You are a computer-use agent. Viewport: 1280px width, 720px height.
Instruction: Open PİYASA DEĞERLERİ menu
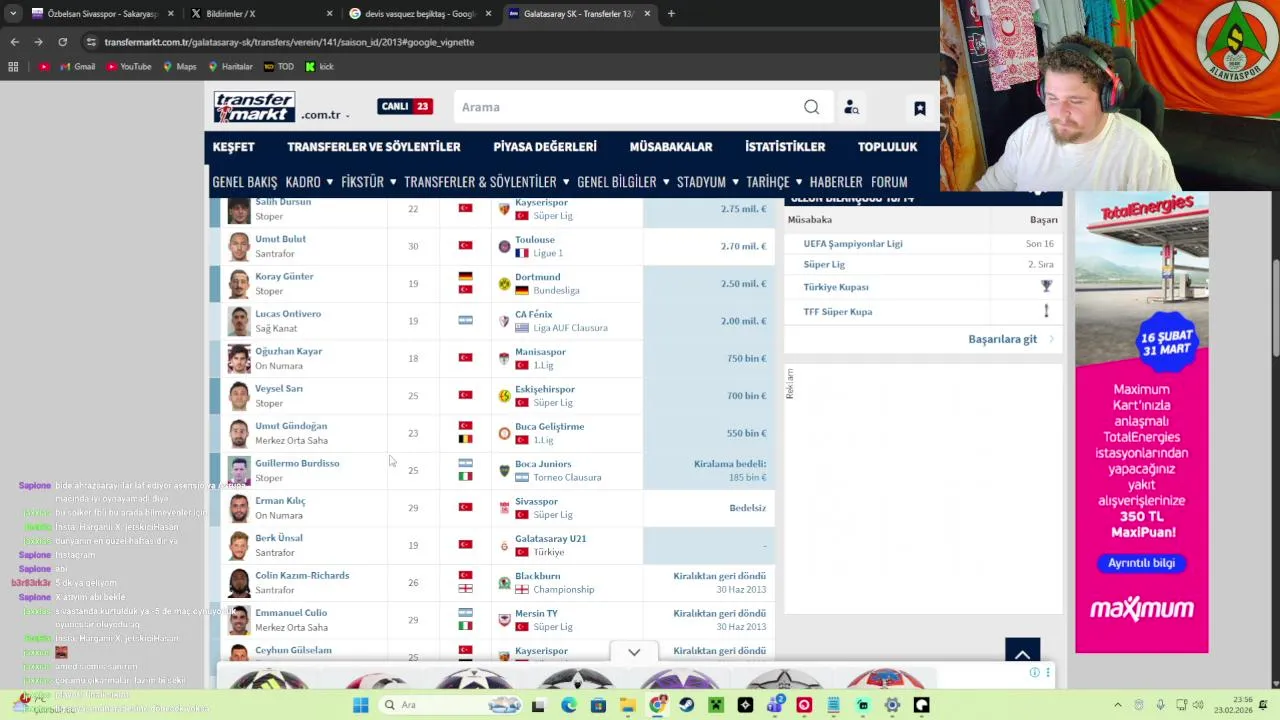[x=545, y=146]
